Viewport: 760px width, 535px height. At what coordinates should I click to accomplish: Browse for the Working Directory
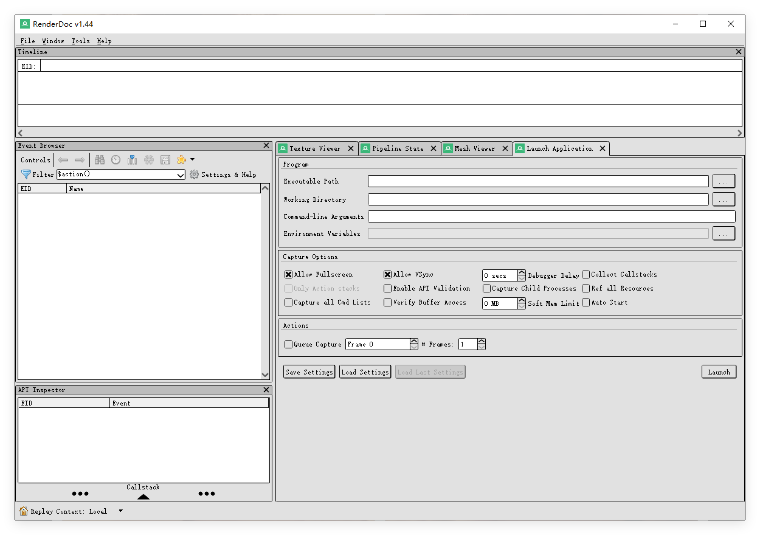point(724,199)
